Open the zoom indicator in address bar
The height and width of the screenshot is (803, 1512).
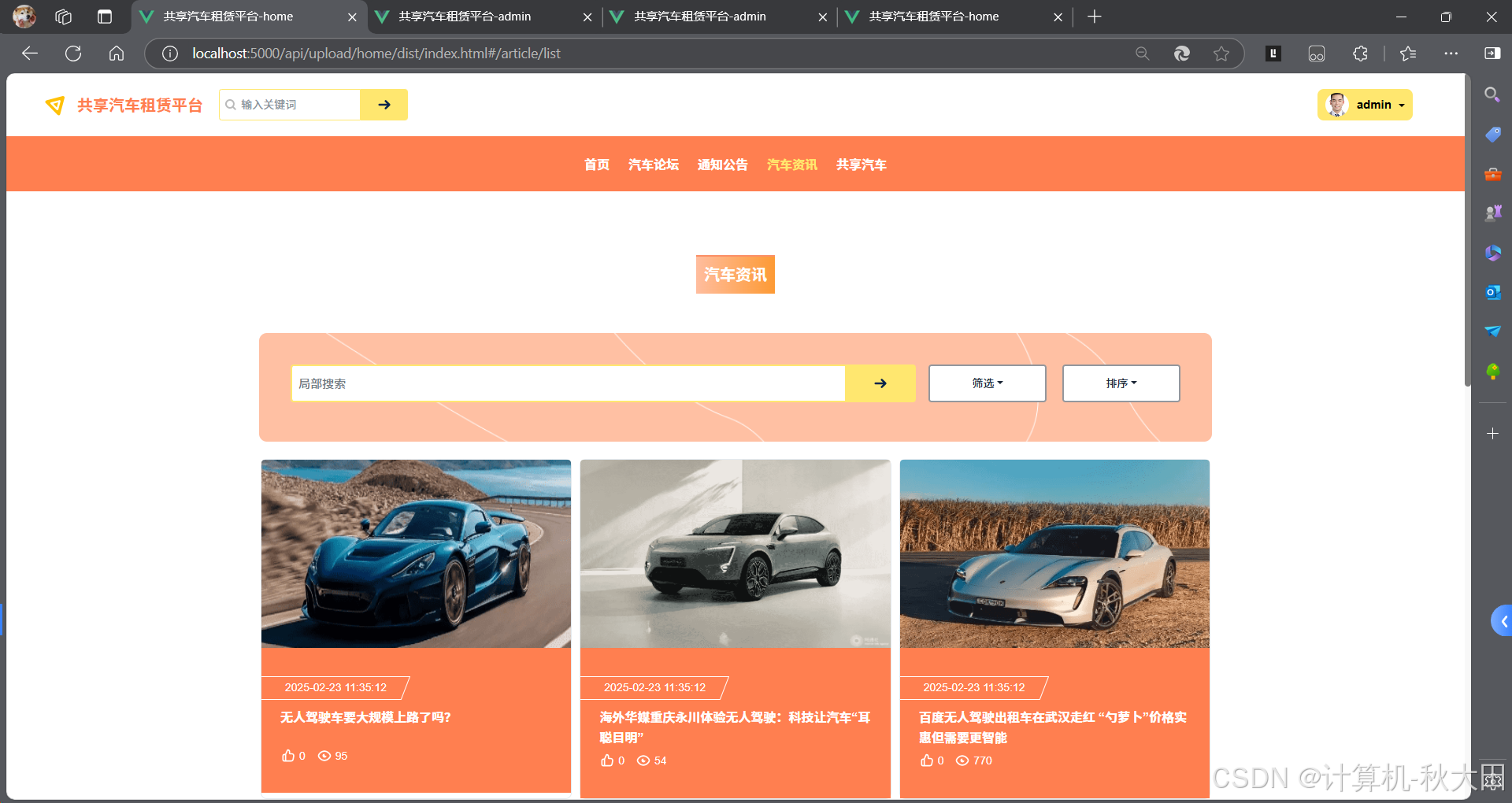click(1143, 54)
